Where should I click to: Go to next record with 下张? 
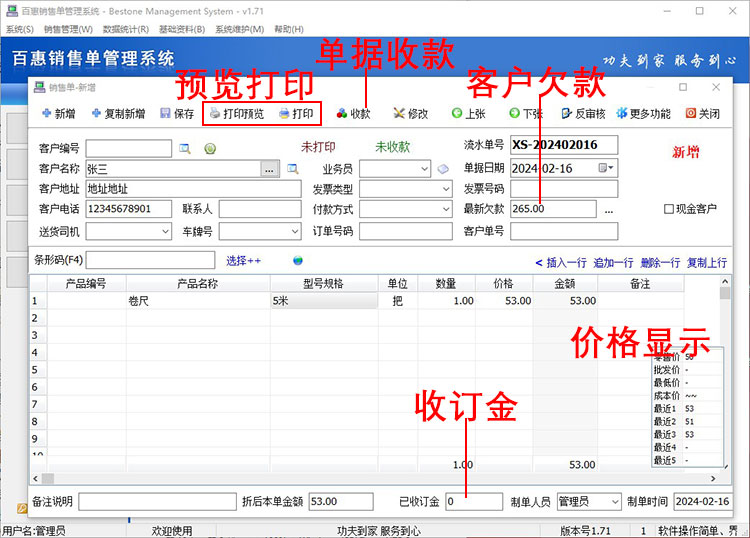point(526,113)
